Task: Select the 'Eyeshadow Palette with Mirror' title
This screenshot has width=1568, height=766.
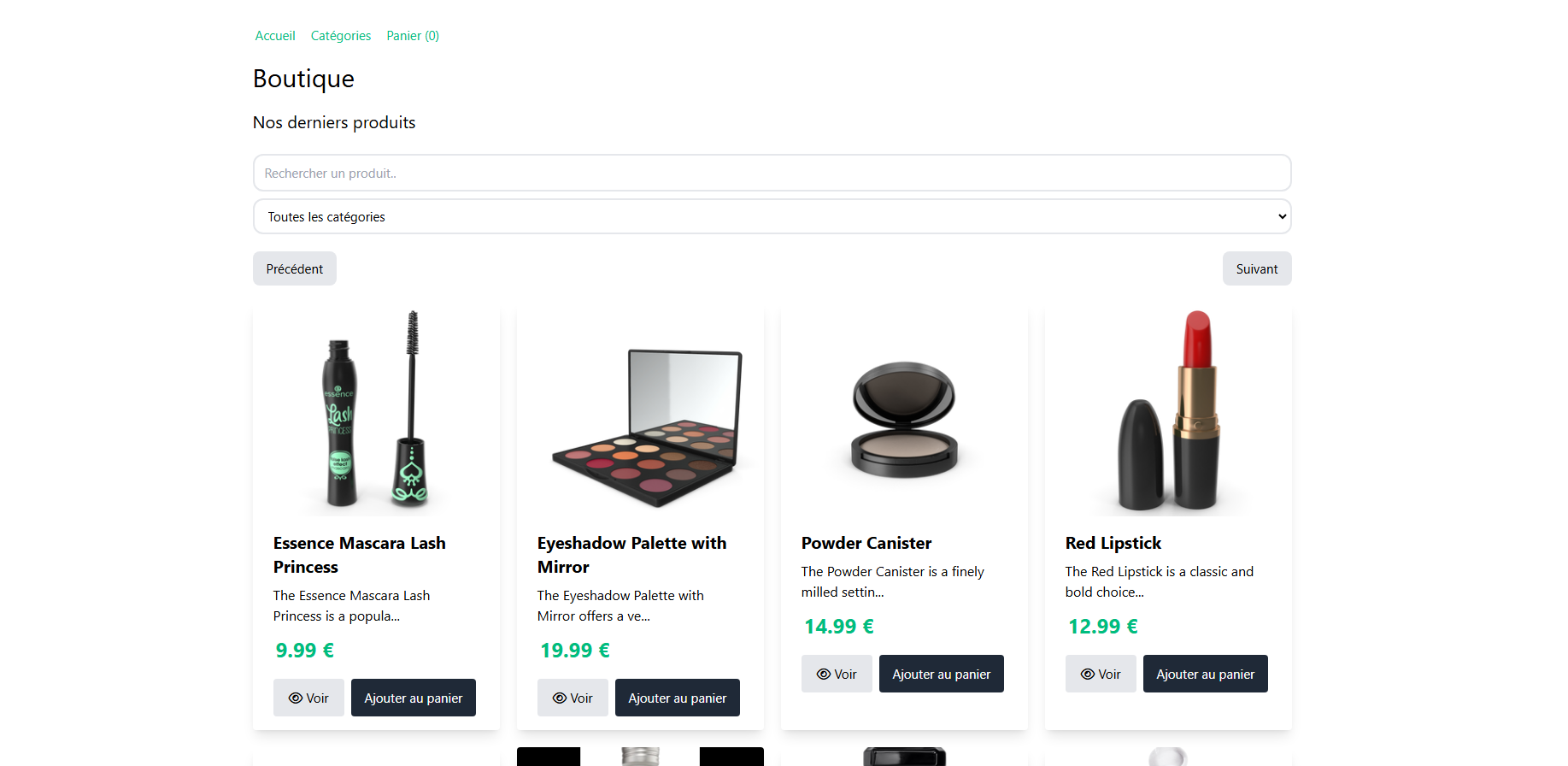Action: [631, 555]
